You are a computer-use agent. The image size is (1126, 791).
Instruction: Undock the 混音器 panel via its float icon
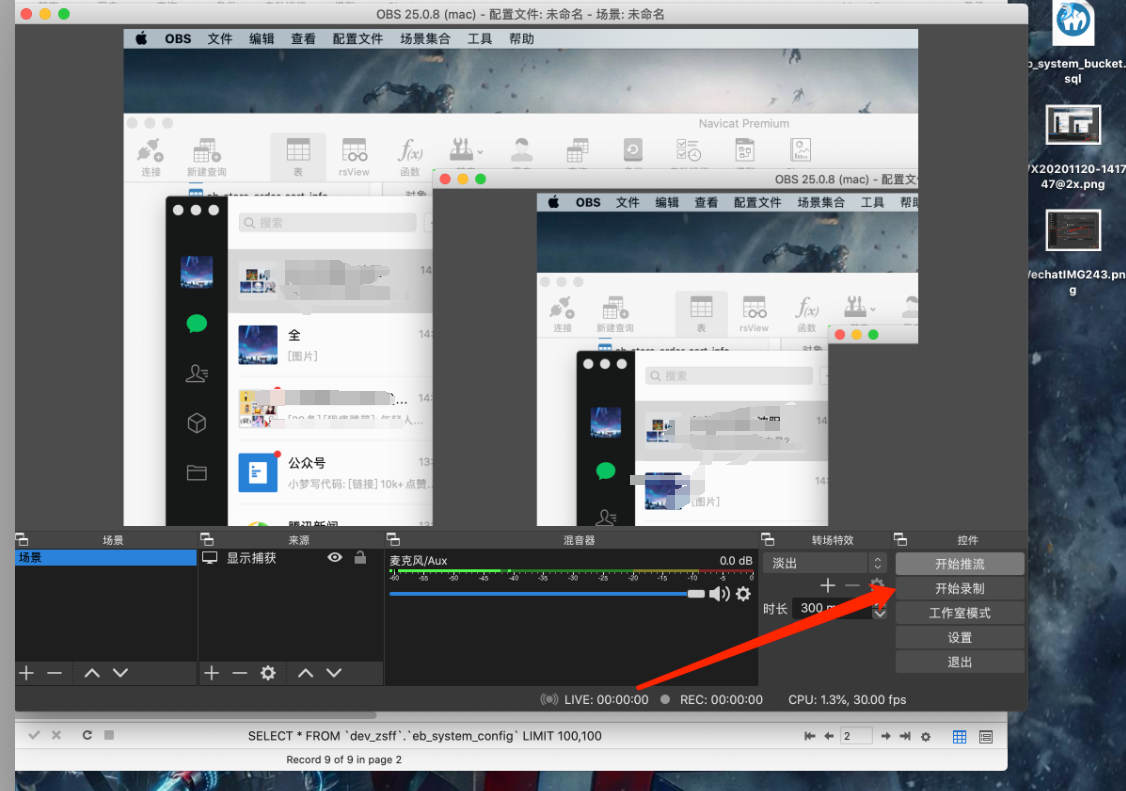pos(393,540)
